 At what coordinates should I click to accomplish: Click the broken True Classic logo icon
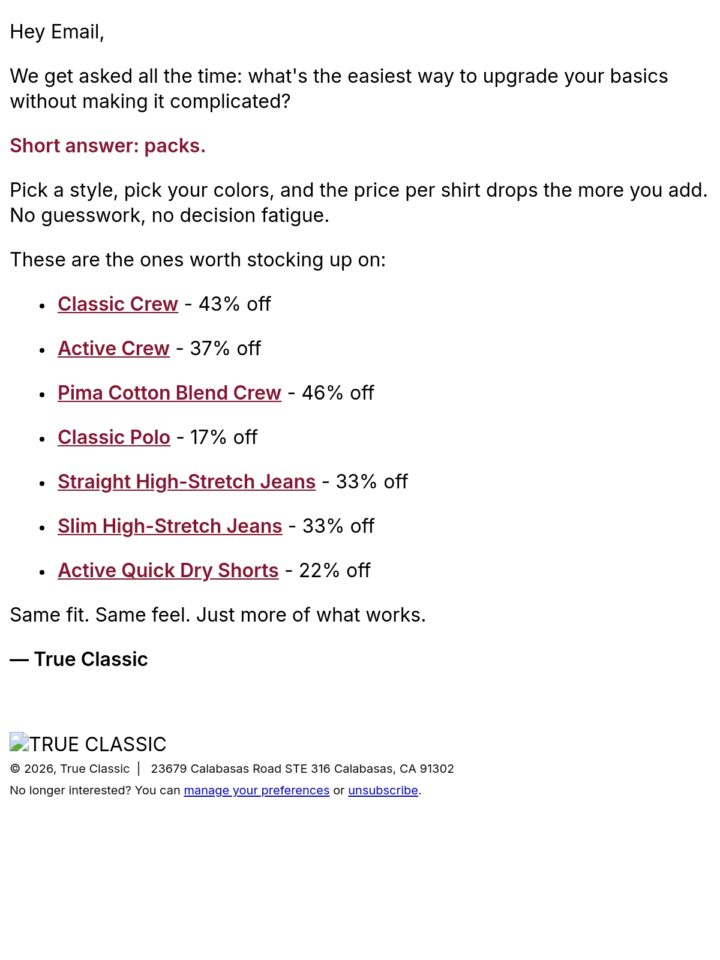[x=19, y=742]
